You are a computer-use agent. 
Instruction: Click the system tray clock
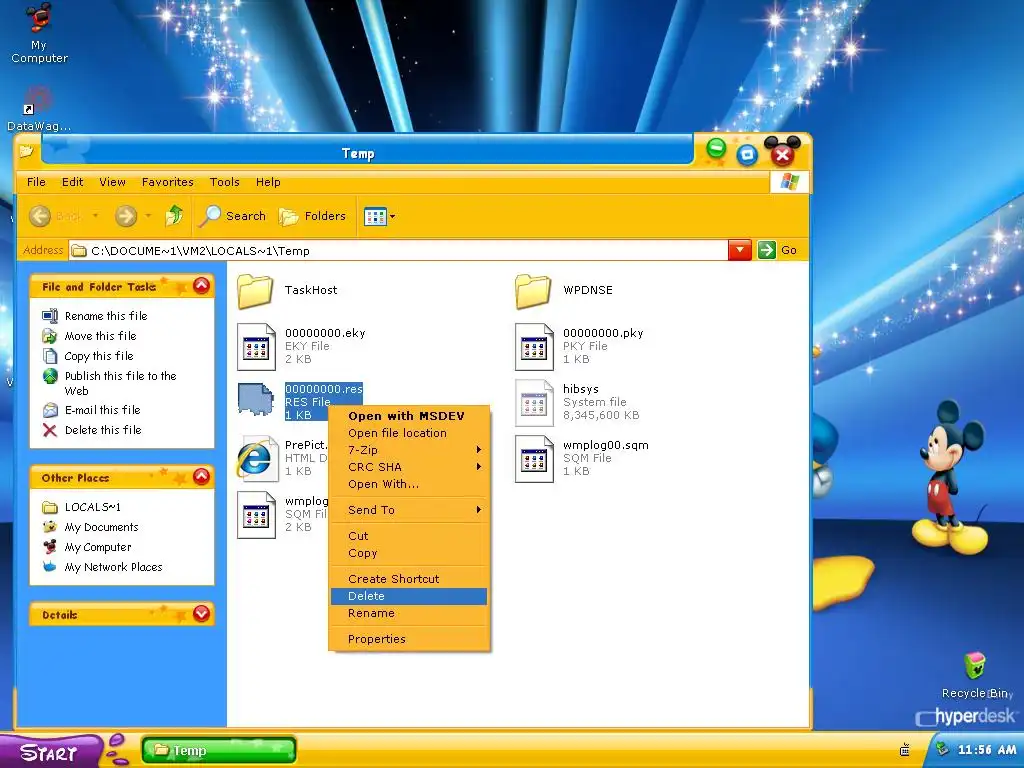click(x=987, y=750)
